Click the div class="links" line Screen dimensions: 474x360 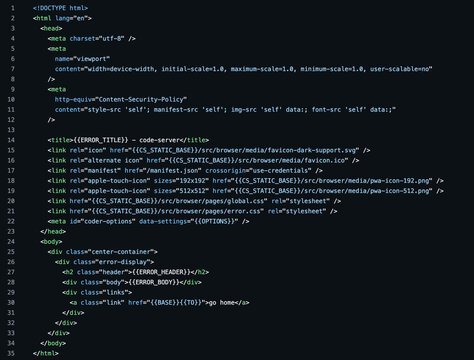[x=97, y=292]
